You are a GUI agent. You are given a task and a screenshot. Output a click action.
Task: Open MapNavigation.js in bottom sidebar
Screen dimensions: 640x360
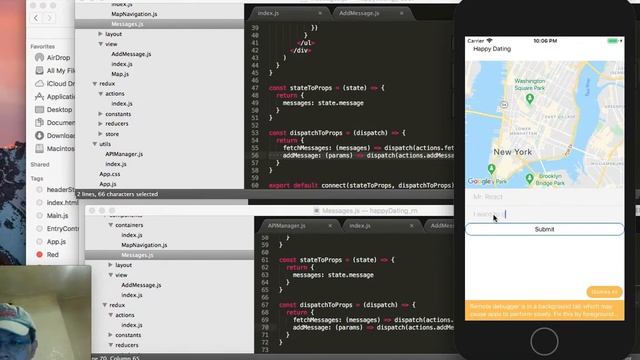[x=144, y=245]
